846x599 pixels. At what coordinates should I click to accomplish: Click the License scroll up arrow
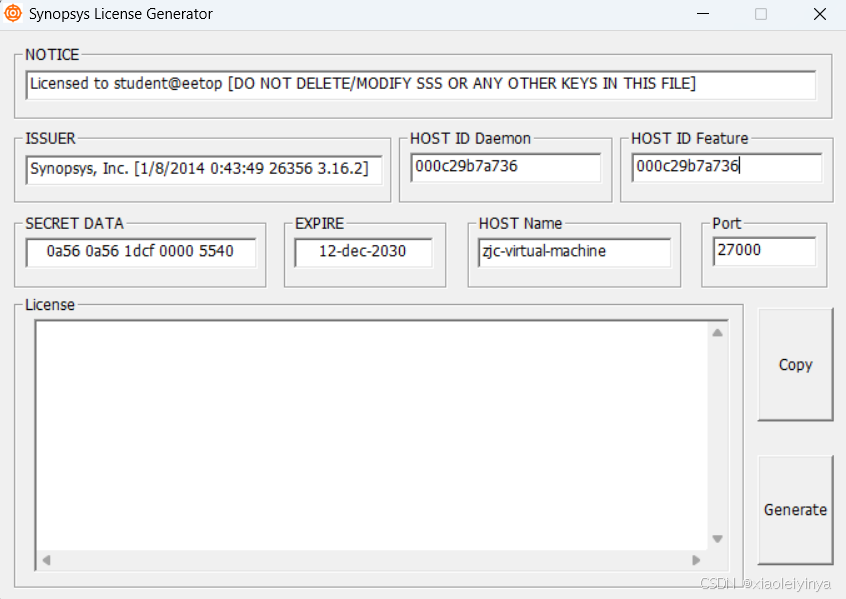pyautogui.click(x=718, y=333)
